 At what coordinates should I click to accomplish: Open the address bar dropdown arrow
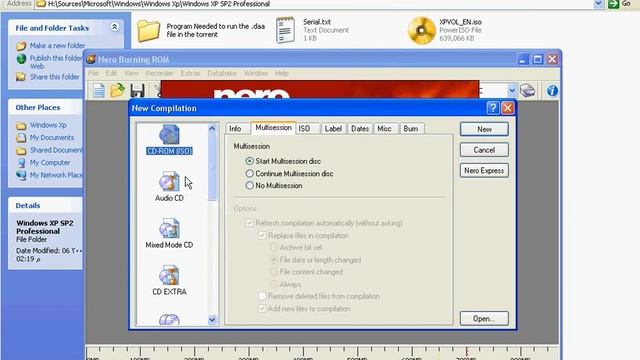[x=598, y=4]
